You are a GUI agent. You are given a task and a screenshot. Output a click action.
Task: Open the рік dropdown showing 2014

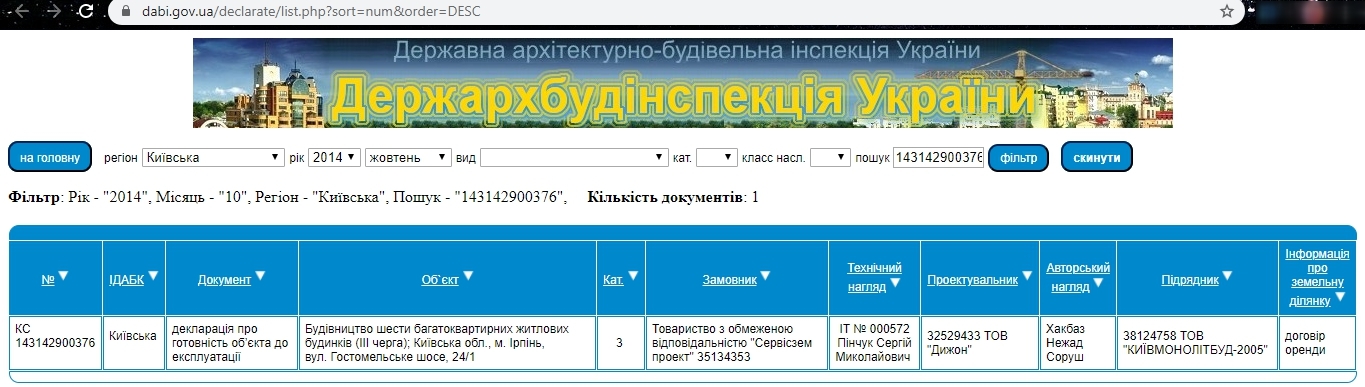pyautogui.click(x=334, y=158)
